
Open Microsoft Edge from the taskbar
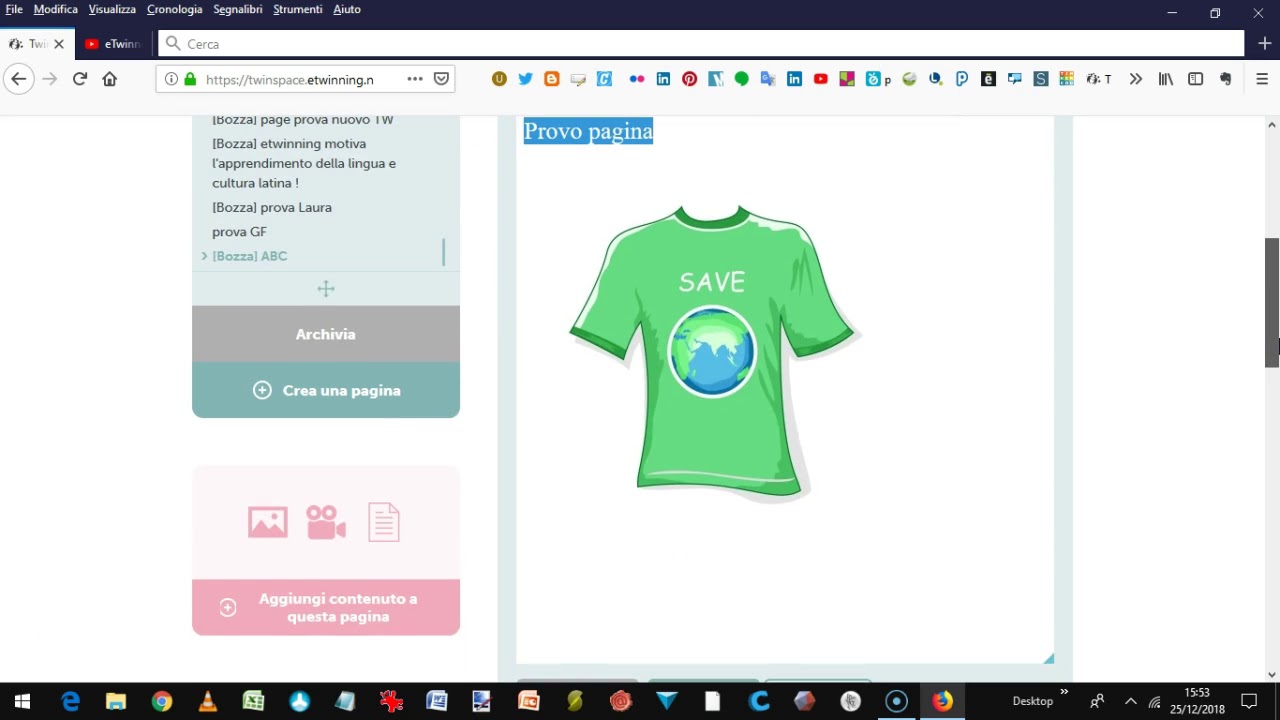pyautogui.click(x=70, y=702)
